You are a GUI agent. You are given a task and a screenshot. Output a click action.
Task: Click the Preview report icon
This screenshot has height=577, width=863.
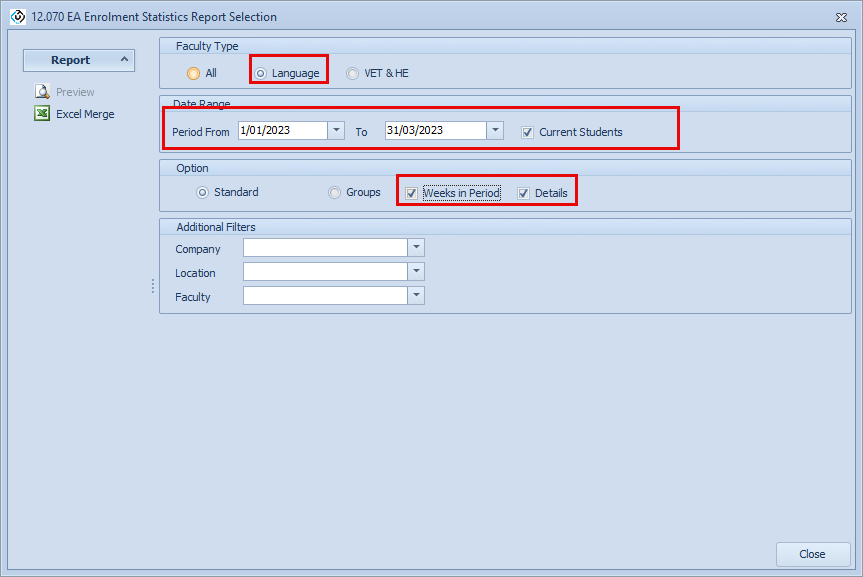[43, 92]
